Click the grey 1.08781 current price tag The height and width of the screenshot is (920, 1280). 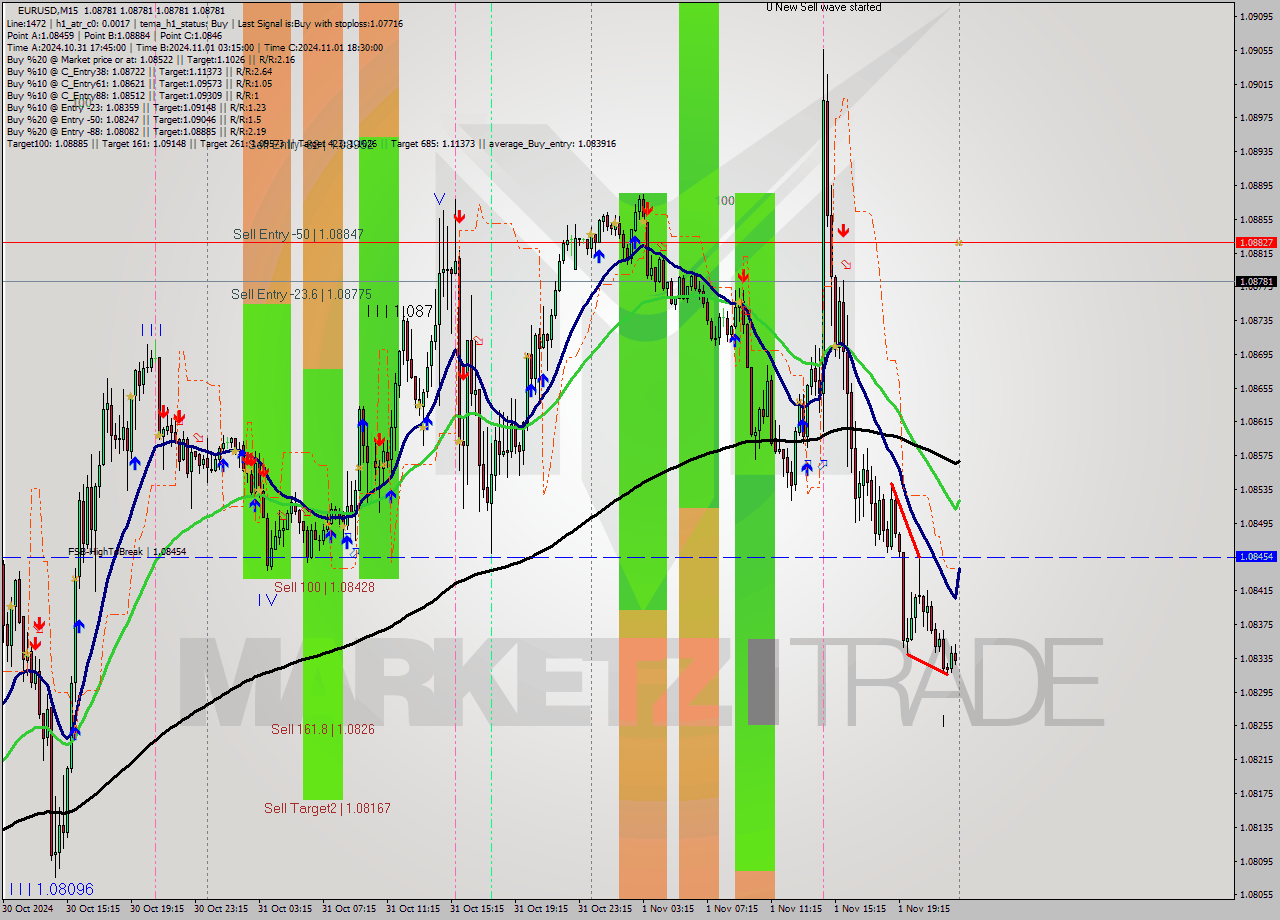click(x=1256, y=282)
